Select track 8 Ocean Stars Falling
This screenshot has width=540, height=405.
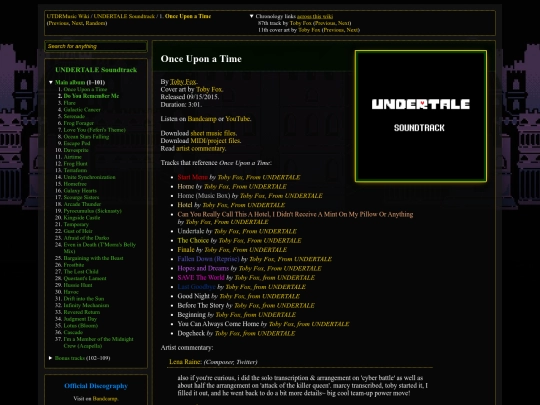86,137
